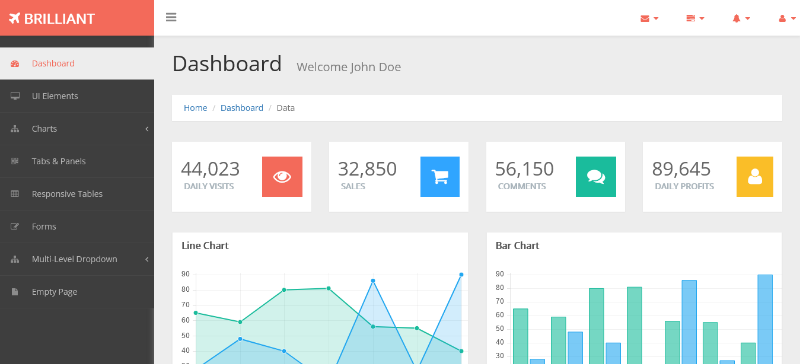800x364 pixels.
Task: Select Dashboard in the sidebar
Action: pos(77,63)
